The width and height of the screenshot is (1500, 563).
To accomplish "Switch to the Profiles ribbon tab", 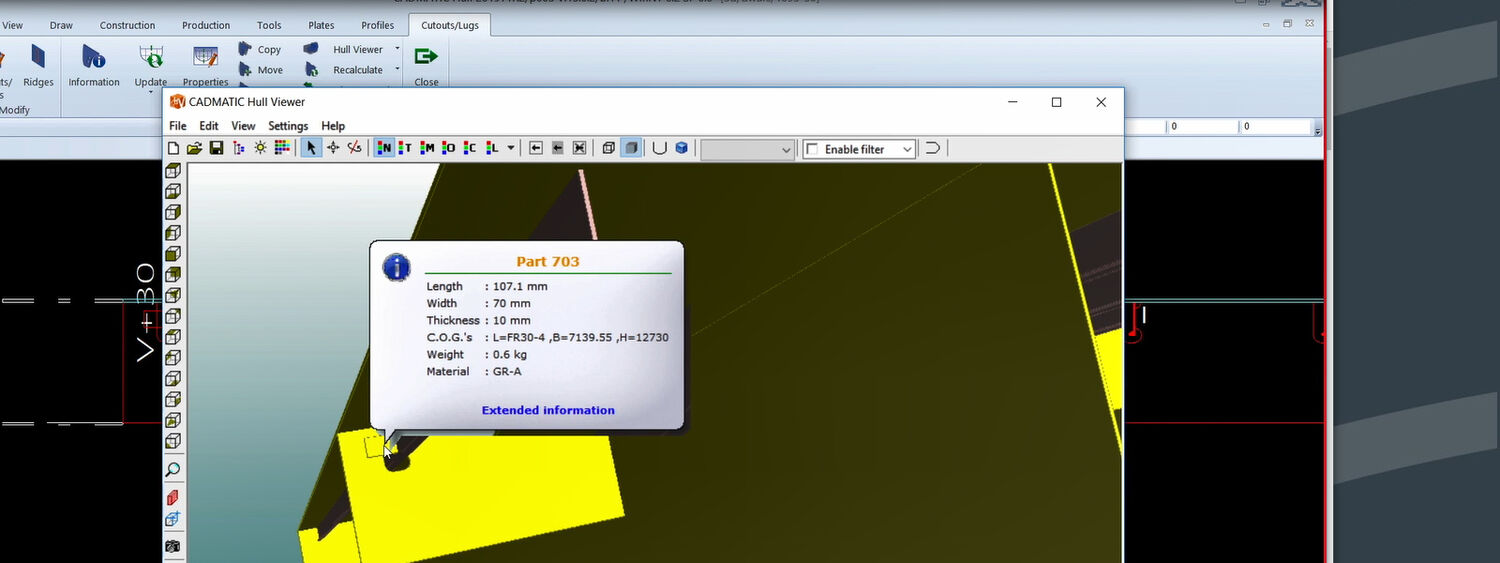I will tap(378, 25).
